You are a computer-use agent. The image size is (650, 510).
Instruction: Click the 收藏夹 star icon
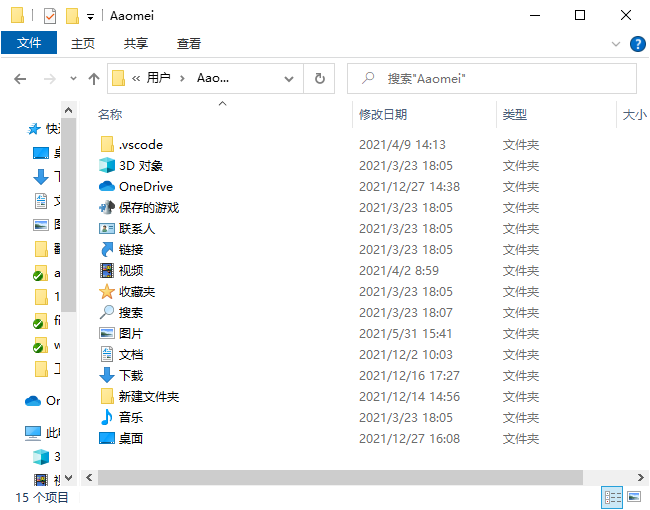(x=108, y=291)
